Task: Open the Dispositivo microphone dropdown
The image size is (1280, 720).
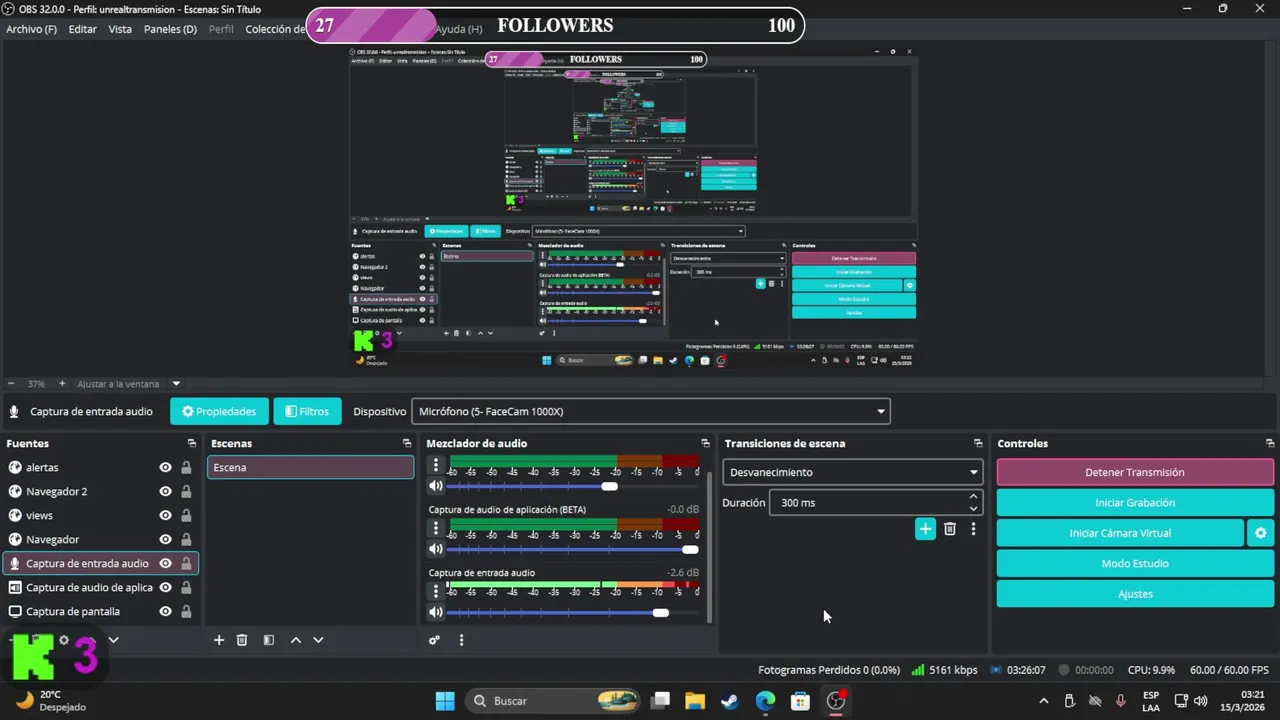Action: [x=650, y=411]
